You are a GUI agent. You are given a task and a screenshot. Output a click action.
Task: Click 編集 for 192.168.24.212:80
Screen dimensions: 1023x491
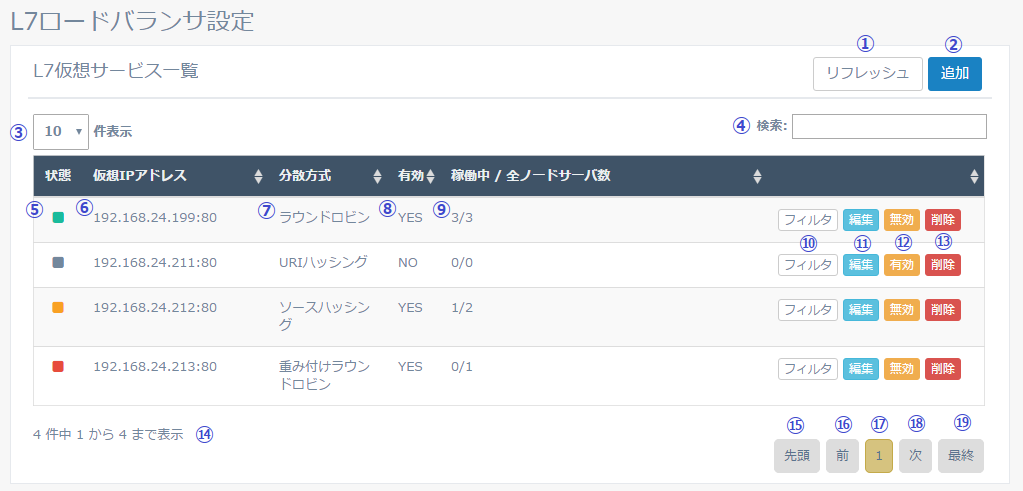[x=861, y=310]
